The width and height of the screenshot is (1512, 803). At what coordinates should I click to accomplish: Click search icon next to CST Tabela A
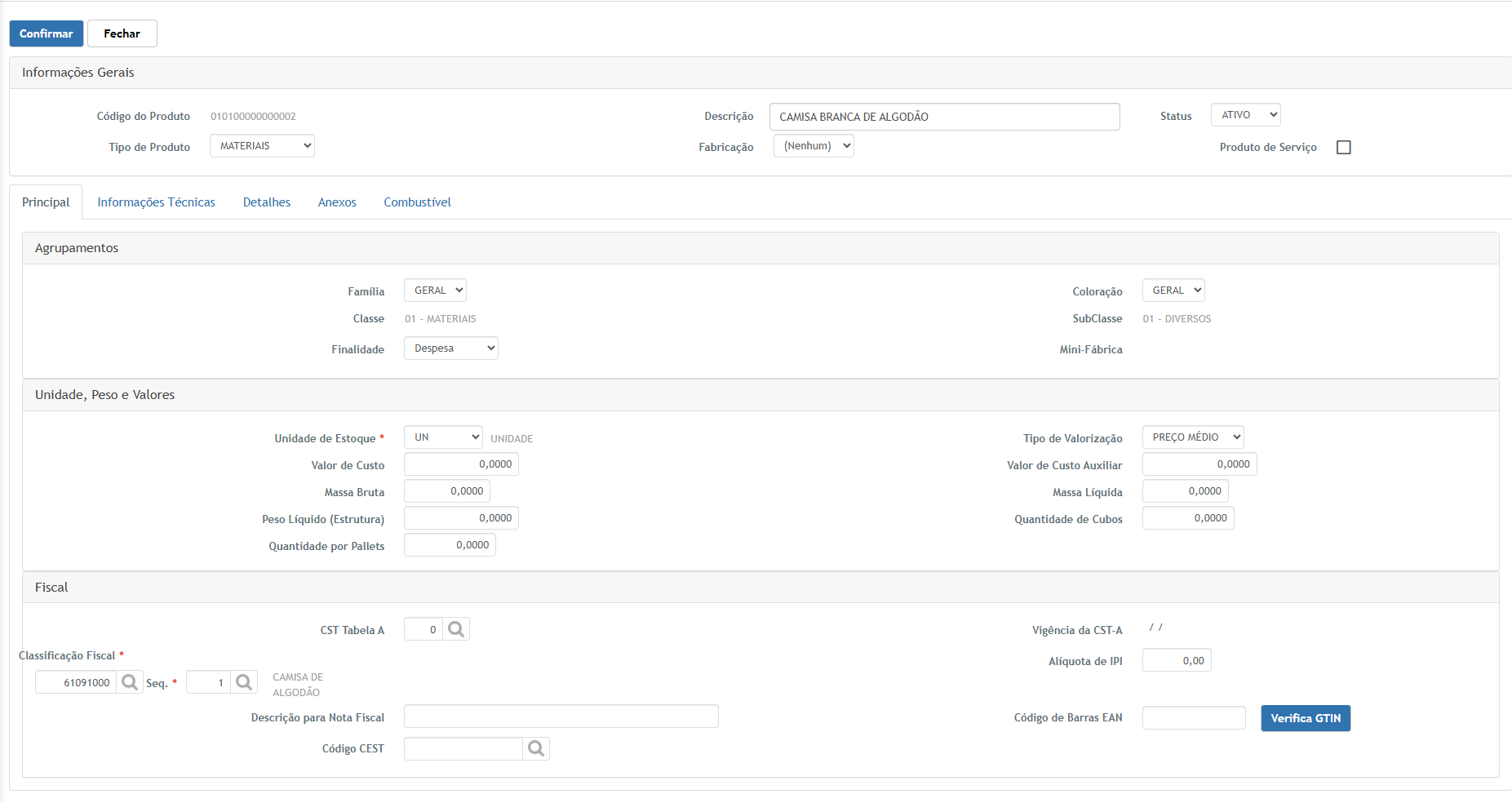[456, 629]
